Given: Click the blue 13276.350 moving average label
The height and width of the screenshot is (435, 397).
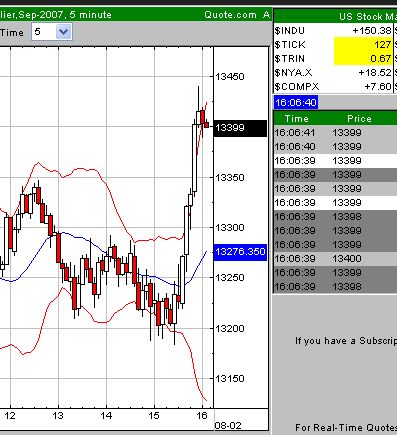Looking at the screenshot, I should pyautogui.click(x=240, y=252).
